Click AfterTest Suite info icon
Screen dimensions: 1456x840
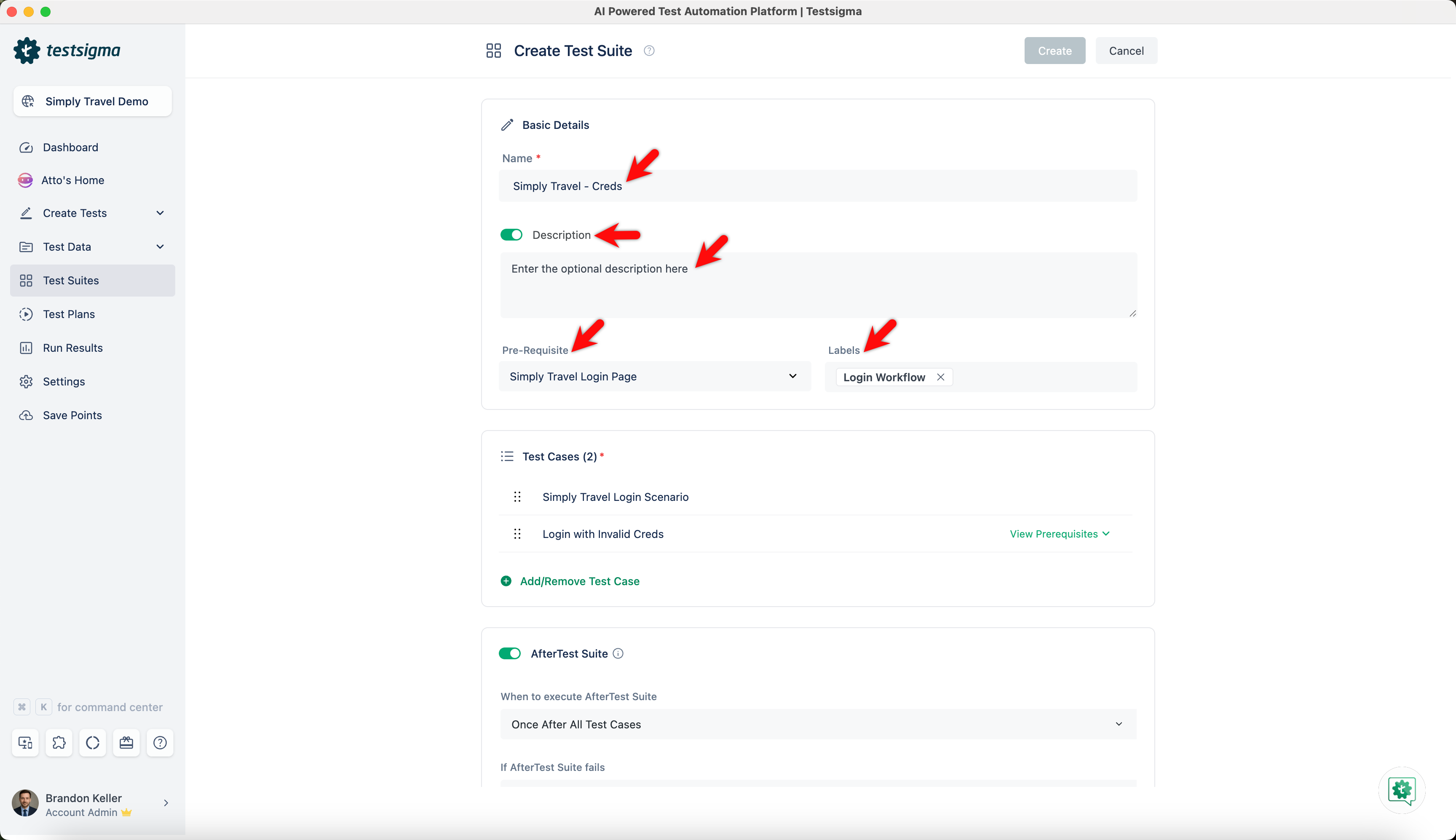[x=618, y=654]
